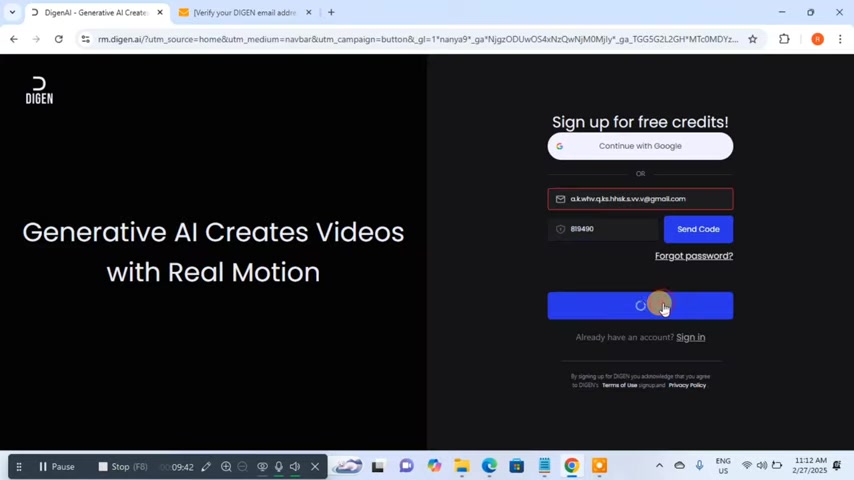Open the notifications bell

click(x=837, y=466)
